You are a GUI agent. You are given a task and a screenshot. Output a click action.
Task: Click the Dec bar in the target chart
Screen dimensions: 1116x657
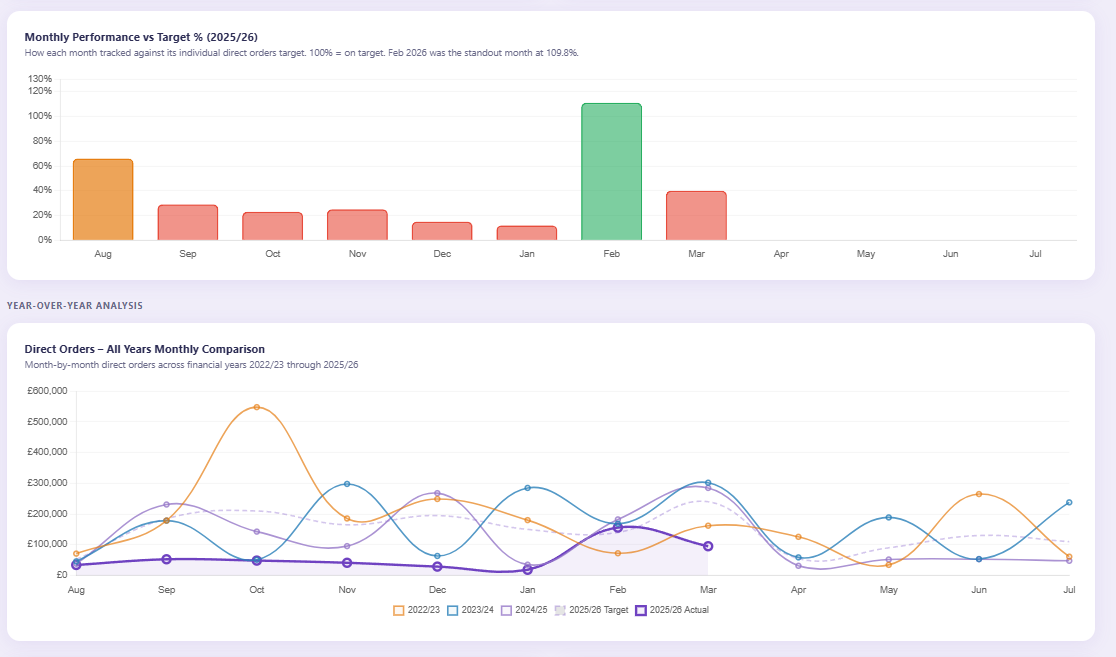pos(442,230)
